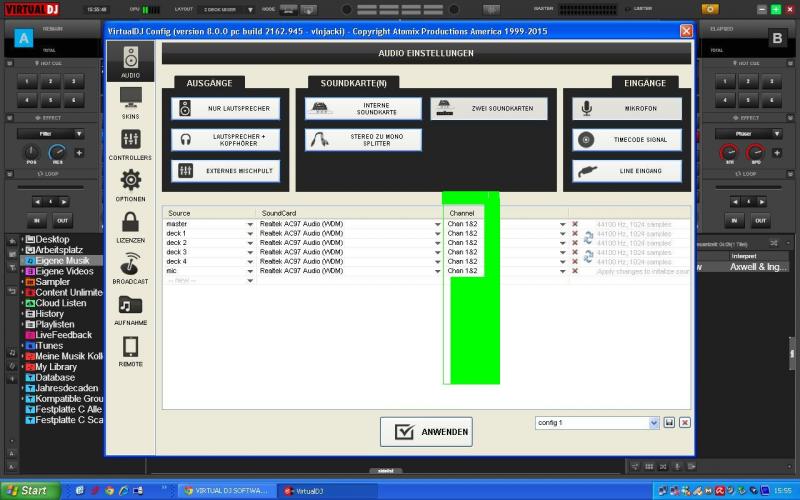Open History folder in browser
The height and width of the screenshot is (500, 800).
(x=45, y=314)
